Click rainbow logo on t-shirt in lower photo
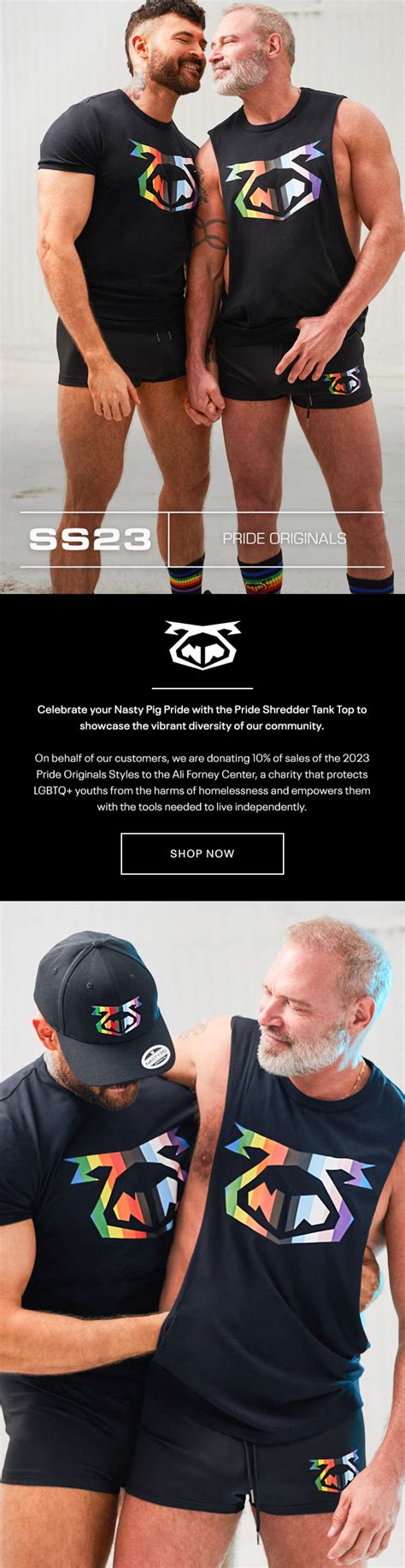The image size is (405, 1568). 128,1190
